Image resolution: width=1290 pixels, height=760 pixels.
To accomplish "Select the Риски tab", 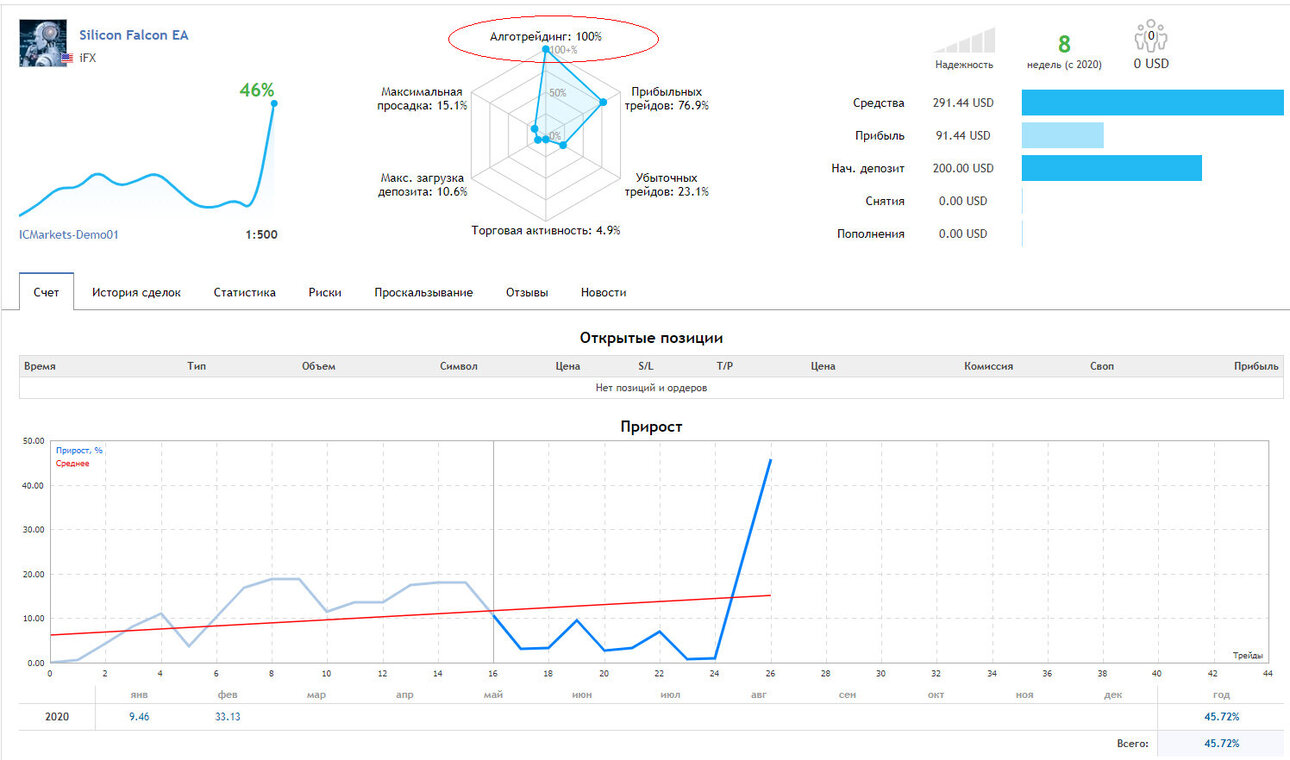I will click(x=325, y=293).
